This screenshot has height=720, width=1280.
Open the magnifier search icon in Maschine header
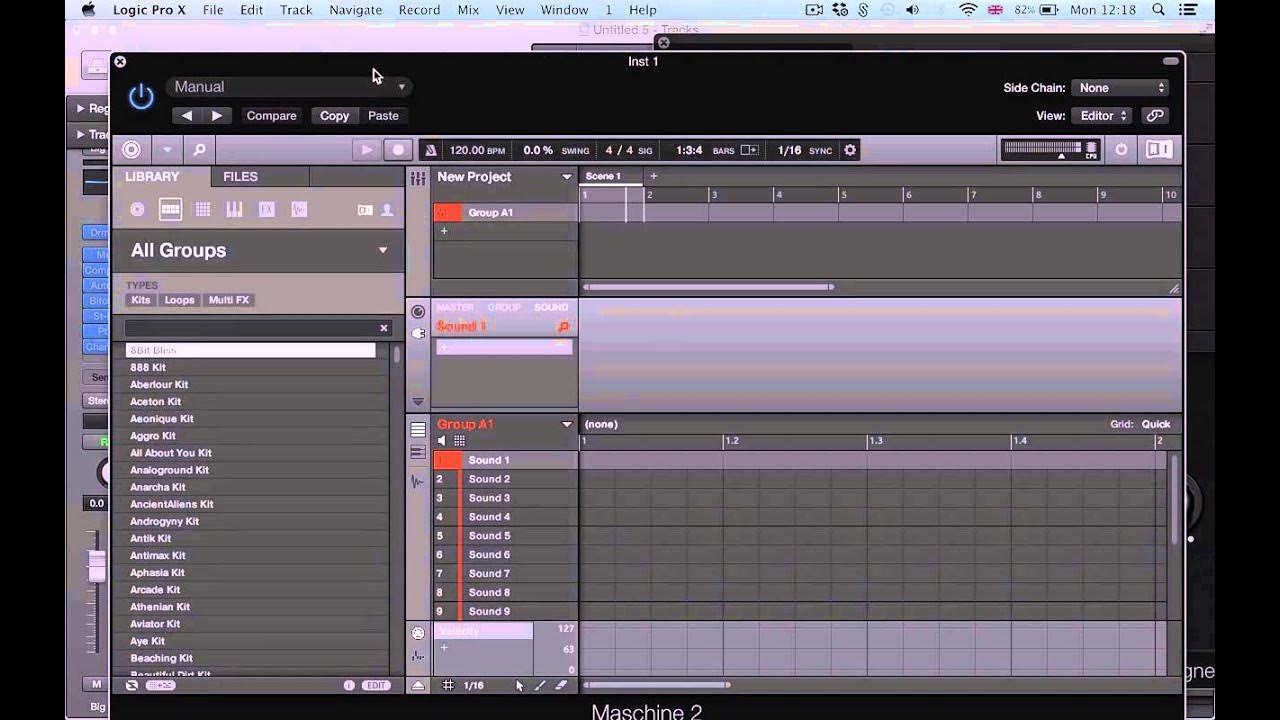click(x=199, y=150)
